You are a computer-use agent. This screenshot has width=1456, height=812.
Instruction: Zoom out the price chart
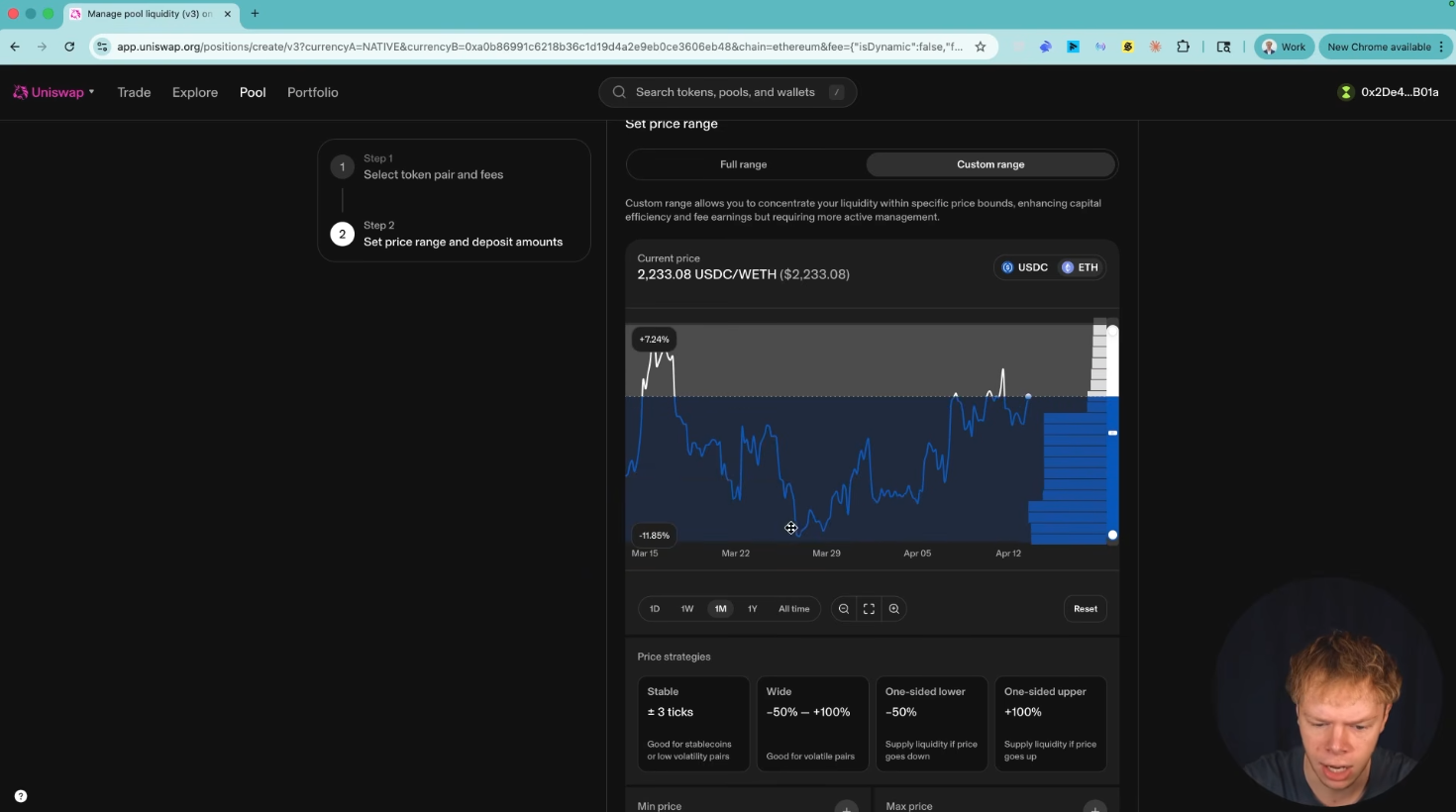coord(844,609)
